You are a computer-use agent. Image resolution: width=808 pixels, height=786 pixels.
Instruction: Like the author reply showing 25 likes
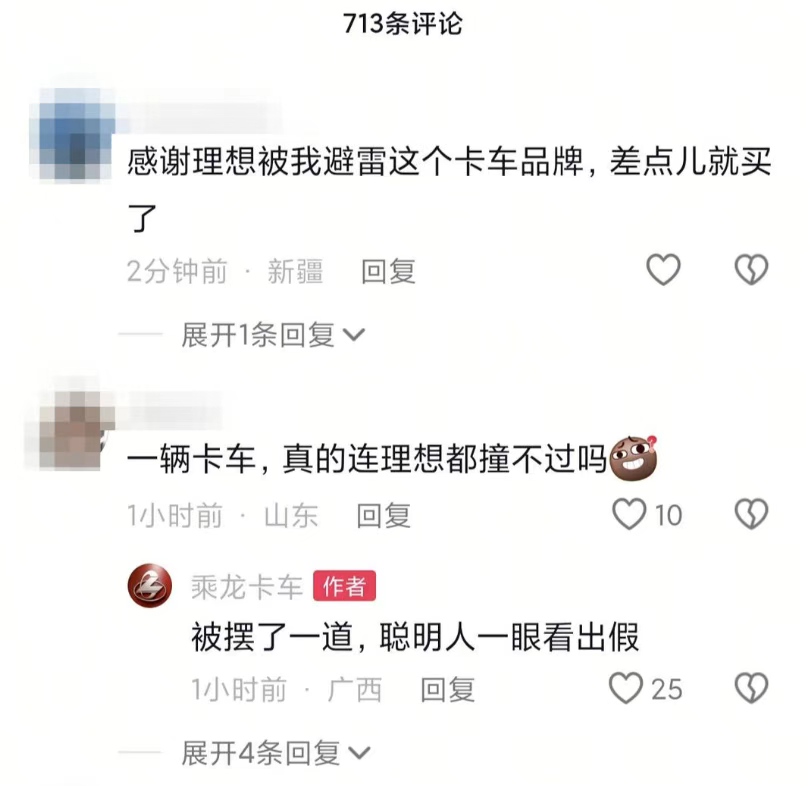tap(645, 689)
